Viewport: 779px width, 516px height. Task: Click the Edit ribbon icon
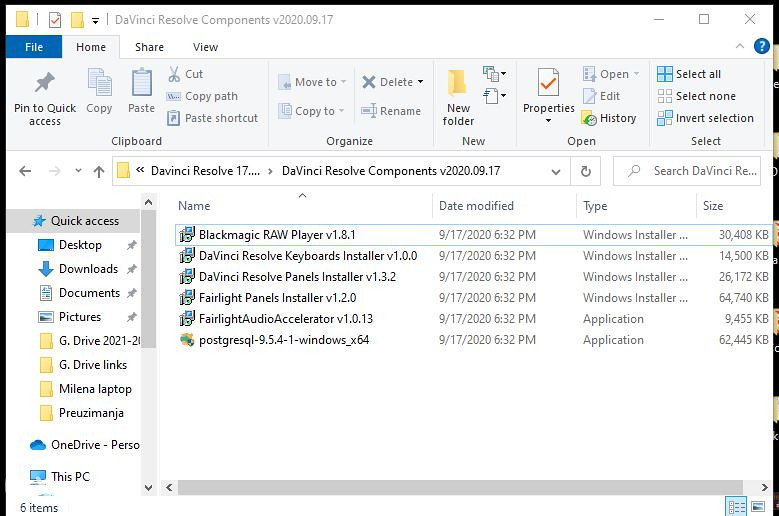click(589, 96)
